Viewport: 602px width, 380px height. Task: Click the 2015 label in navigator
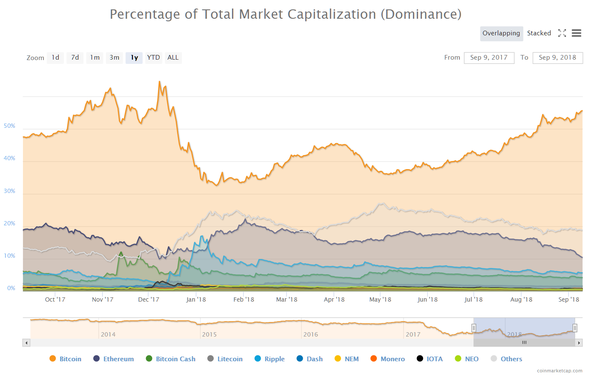click(209, 335)
